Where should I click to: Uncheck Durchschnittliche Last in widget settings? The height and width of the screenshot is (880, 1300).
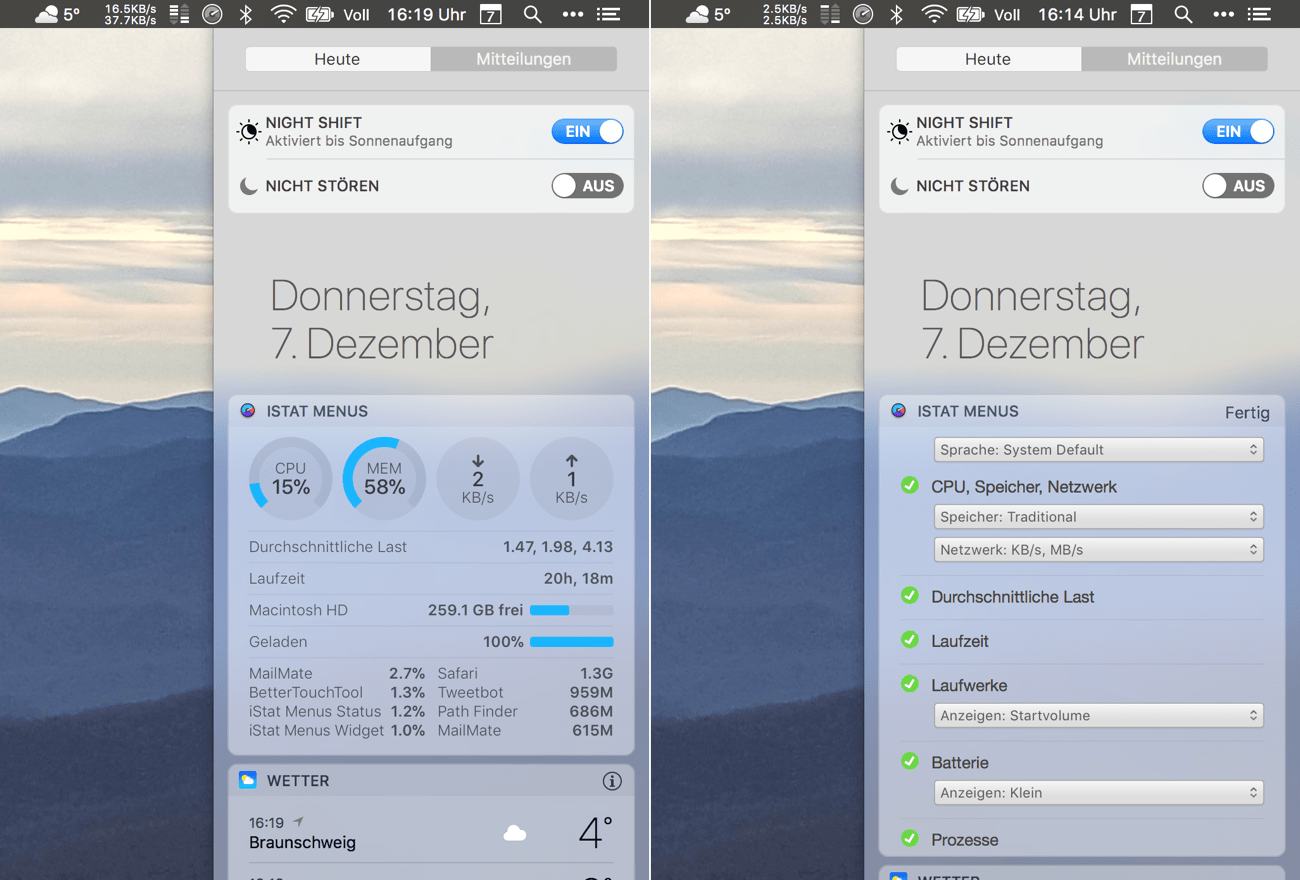(910, 595)
